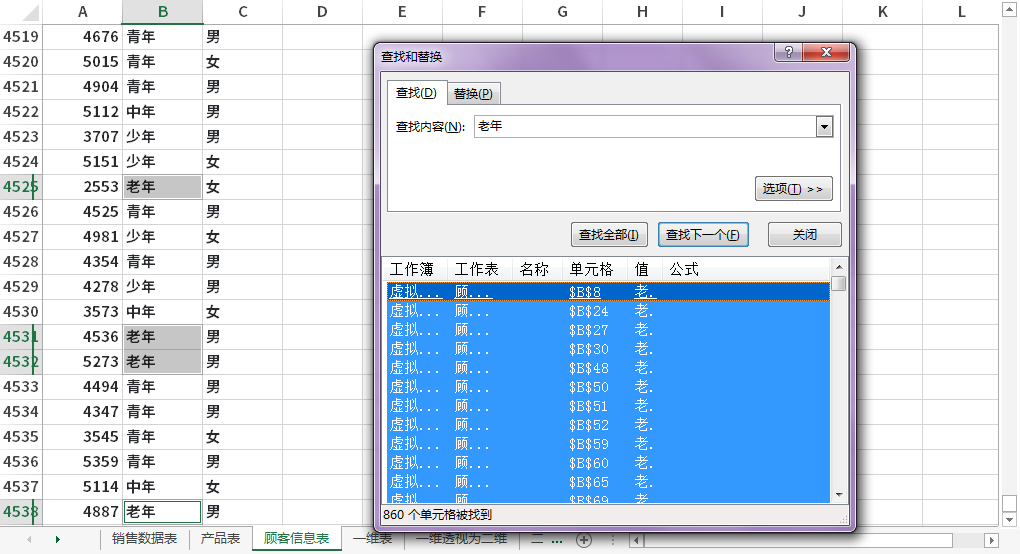Viewport: 1020px width, 554px height.
Task: Click the results list scrollbar thumb
Action: click(839, 284)
